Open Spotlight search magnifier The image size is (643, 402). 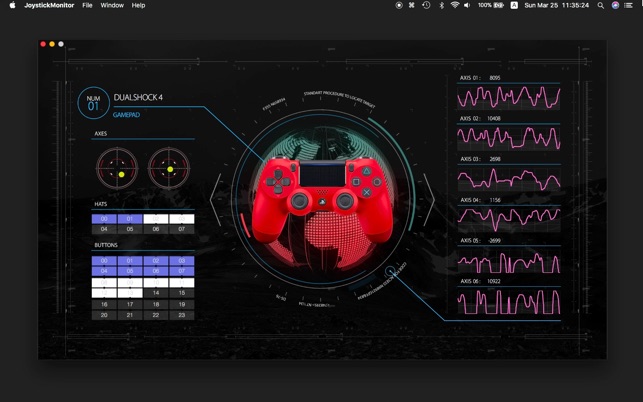point(601,5)
